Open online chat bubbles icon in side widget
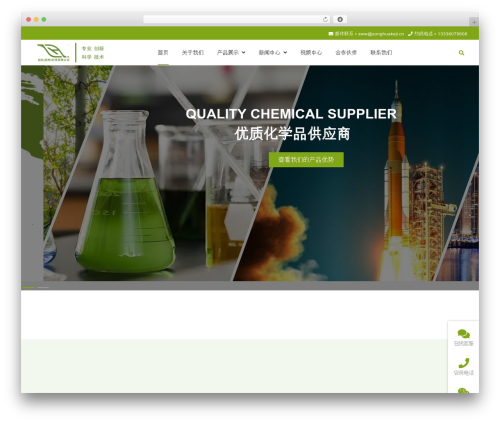This screenshot has height=423, width=500. 464,334
